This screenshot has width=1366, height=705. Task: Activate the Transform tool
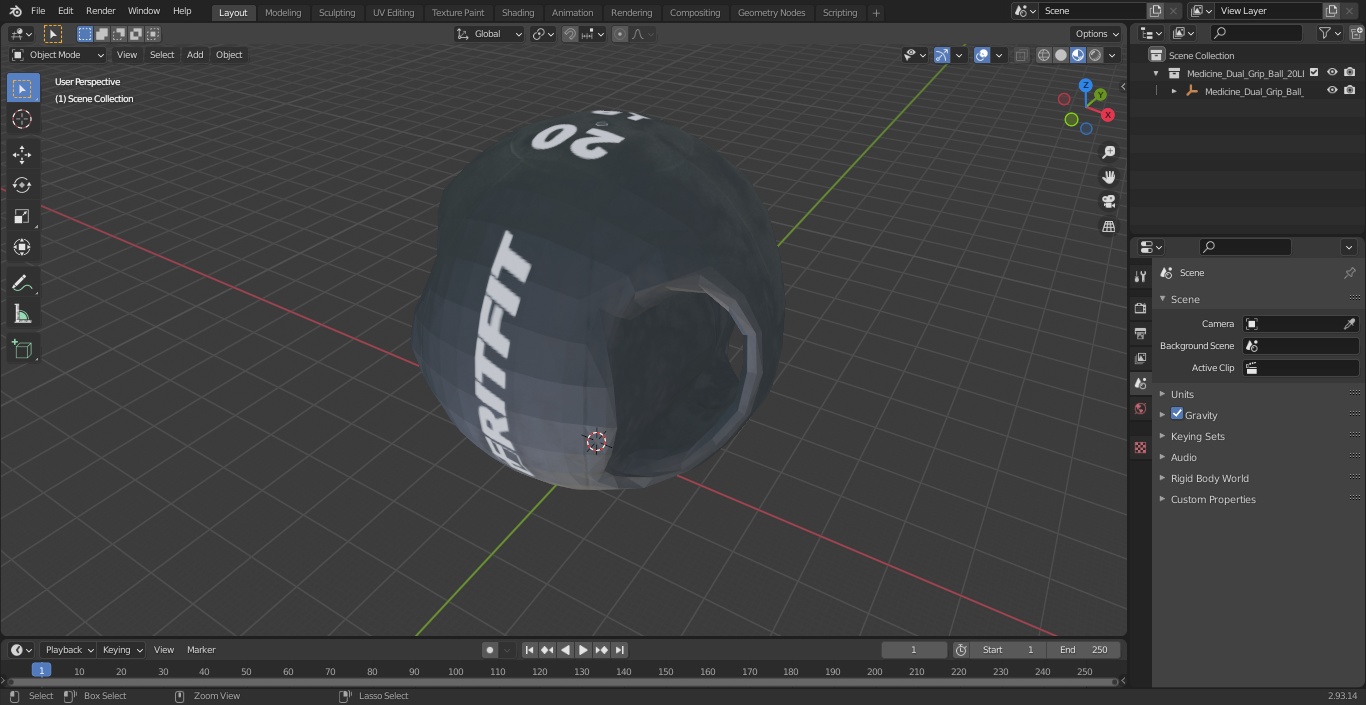click(x=22, y=247)
